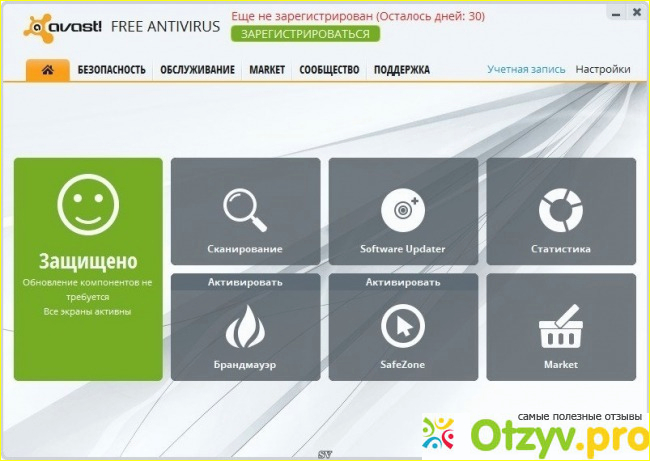Select the MARKET tab in navigation
Viewport: 650px width, 461px height.
[x=267, y=70]
